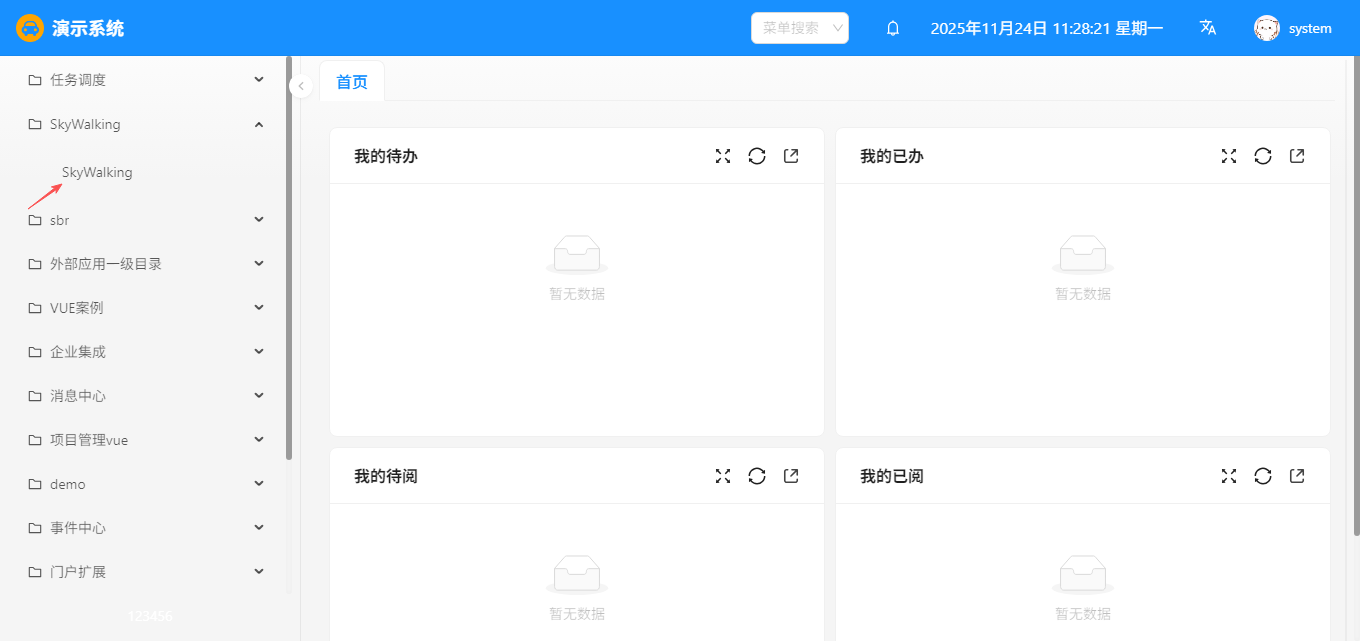Click the system user avatar
Image resolution: width=1360 pixels, height=641 pixels.
(x=1267, y=28)
